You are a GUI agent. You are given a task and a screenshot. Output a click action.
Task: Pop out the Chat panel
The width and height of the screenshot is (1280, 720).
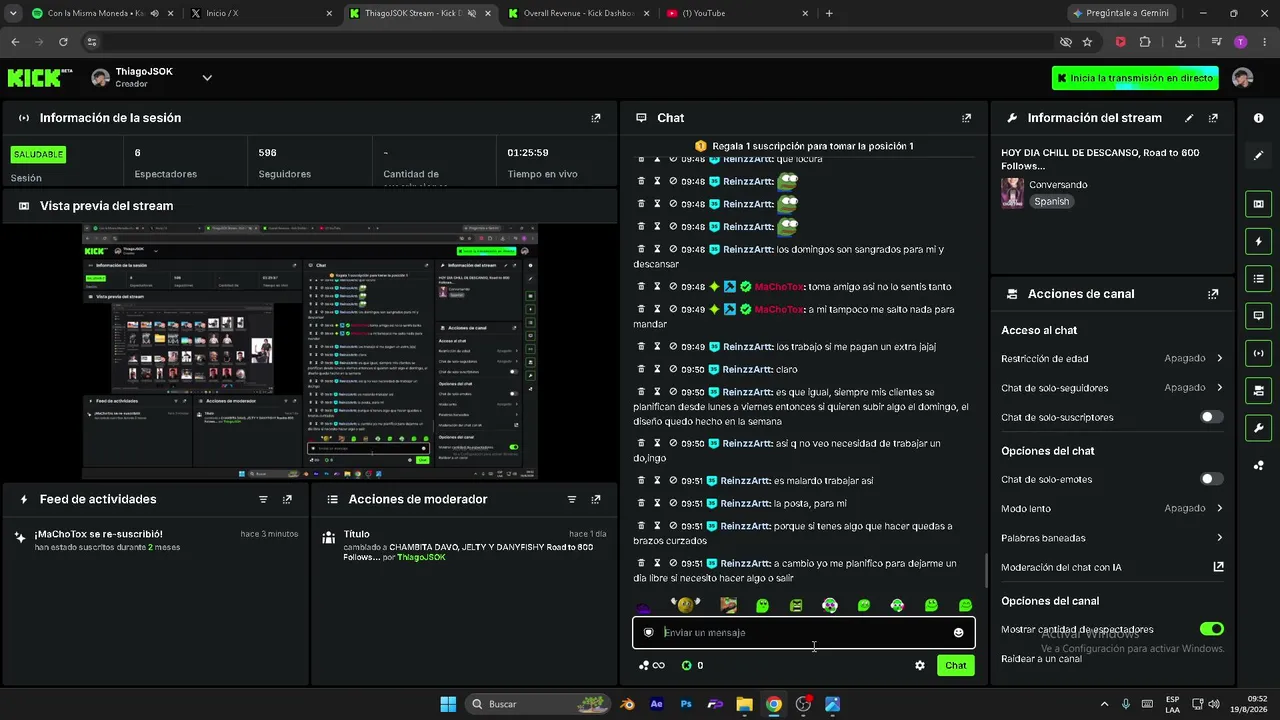point(966,118)
